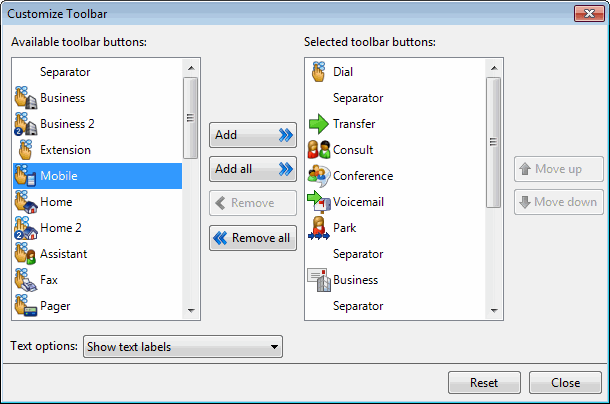Click the Conference icon in selected list
The height and width of the screenshot is (404, 610).
coord(319,176)
